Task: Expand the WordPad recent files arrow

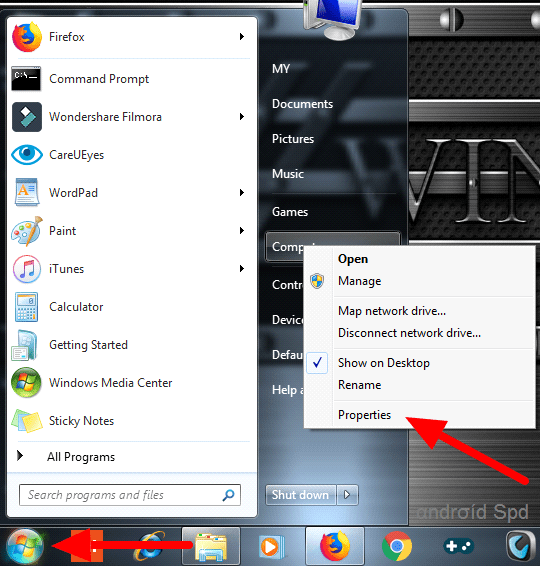Action: tap(242, 192)
